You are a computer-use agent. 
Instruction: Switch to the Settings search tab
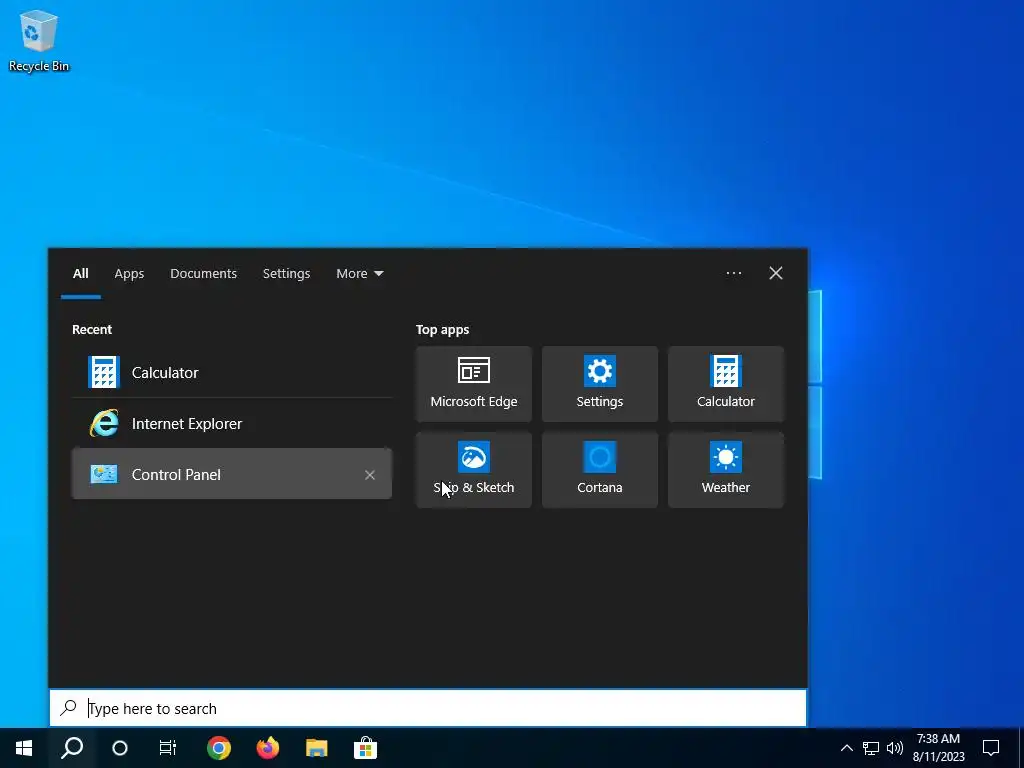286,274
